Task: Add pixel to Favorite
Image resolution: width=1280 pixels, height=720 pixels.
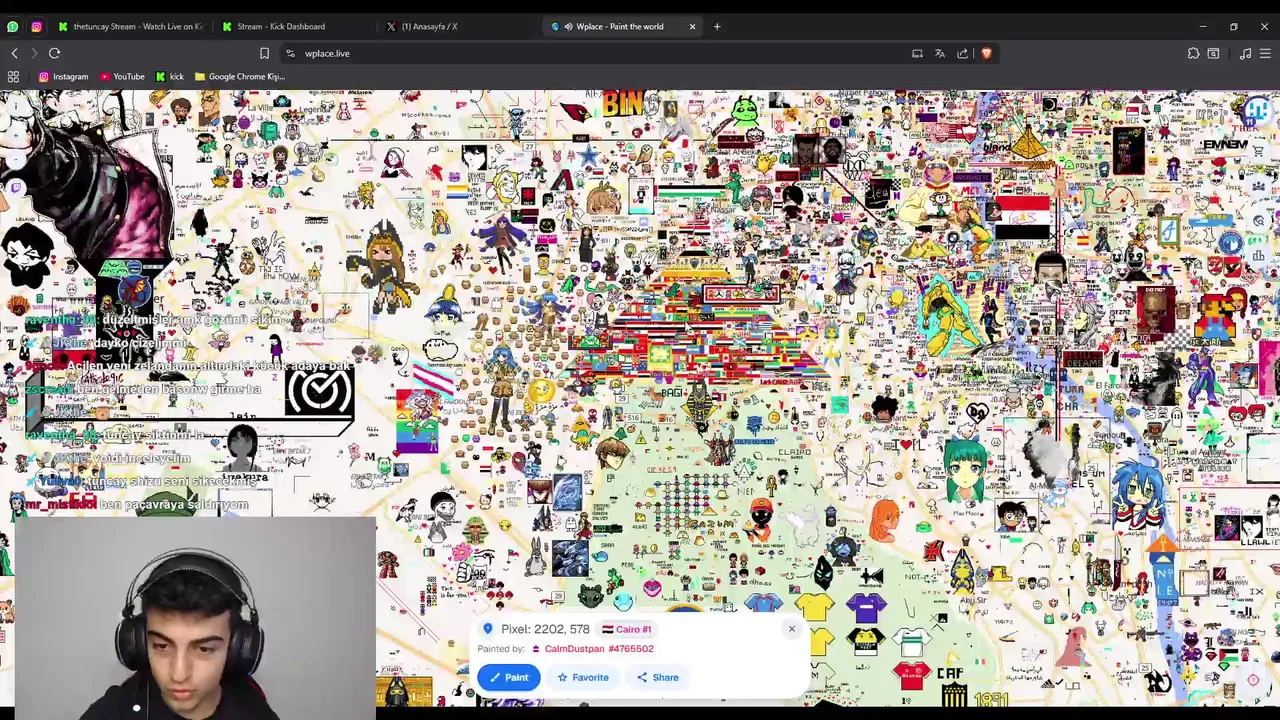Action: (582, 677)
